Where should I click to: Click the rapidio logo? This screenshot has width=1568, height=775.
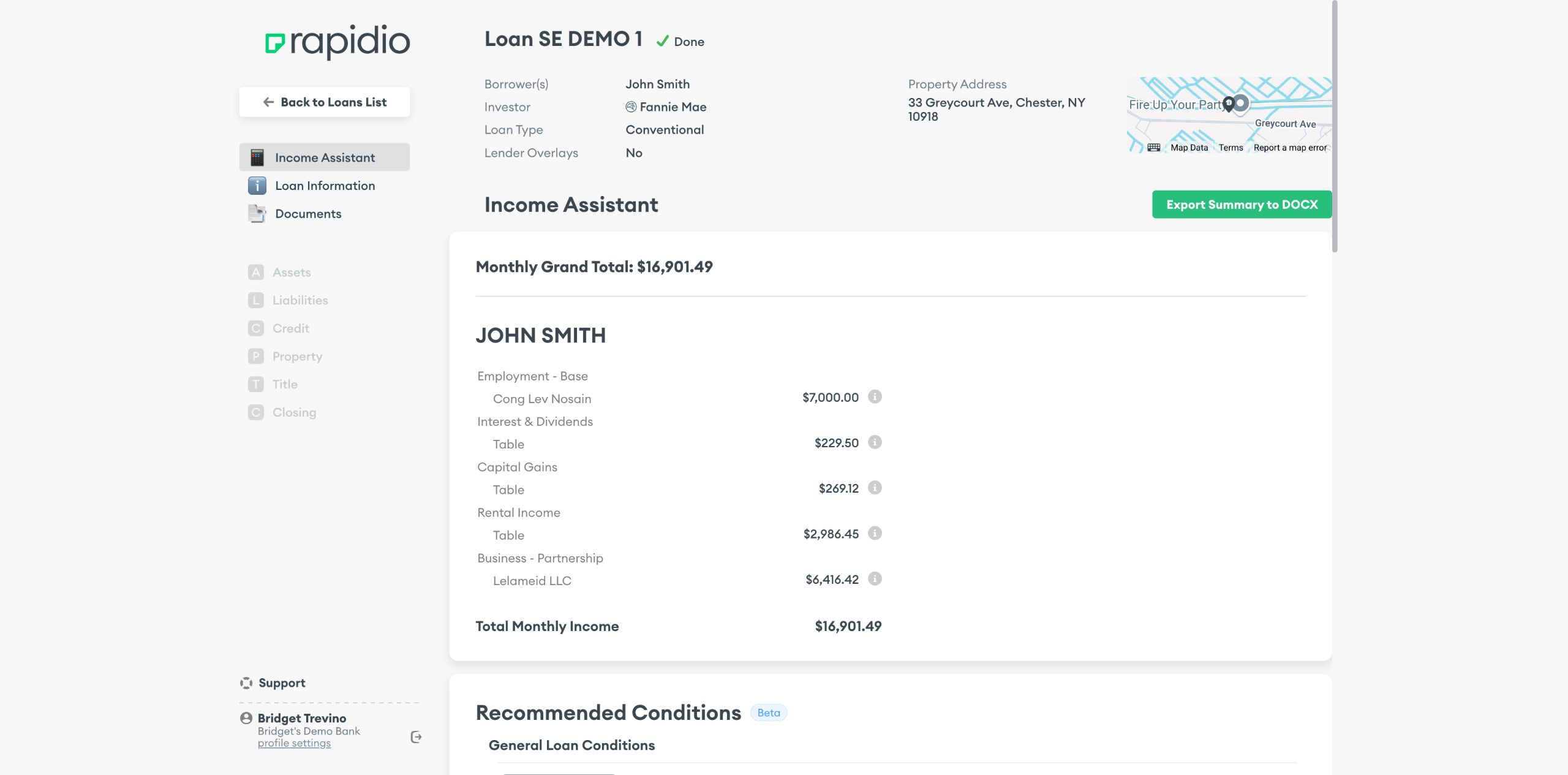coord(337,42)
